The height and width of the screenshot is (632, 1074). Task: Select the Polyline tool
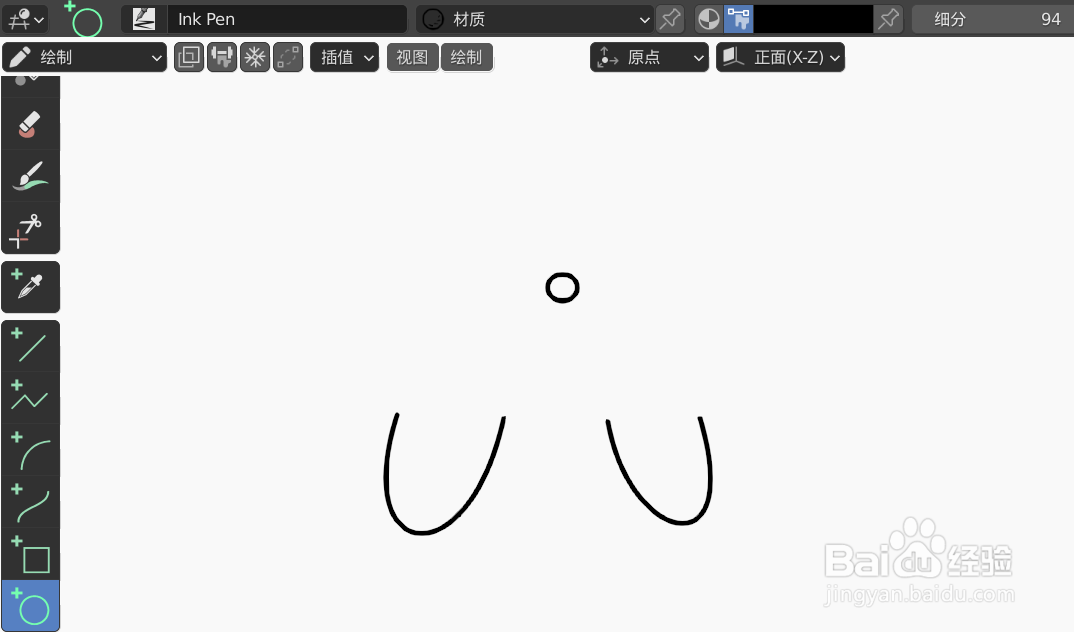30,398
